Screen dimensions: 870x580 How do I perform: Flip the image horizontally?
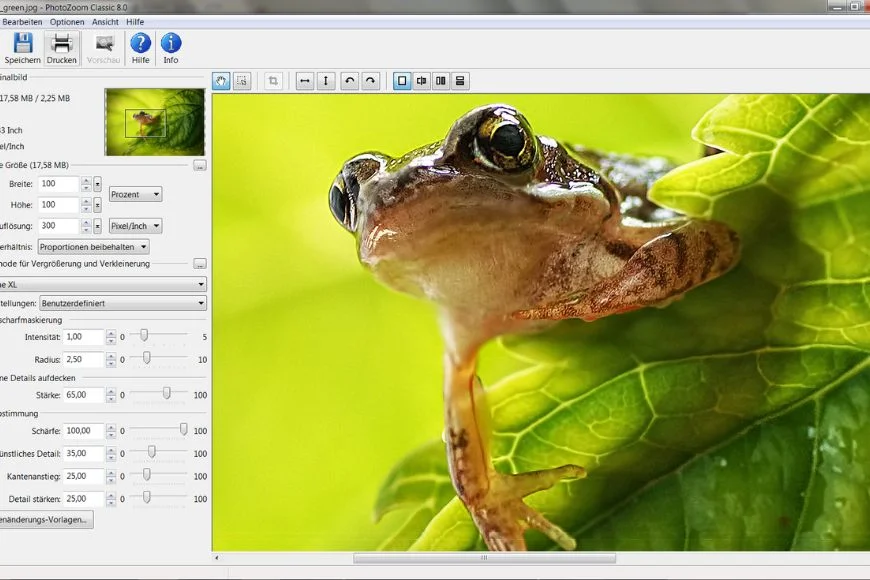[x=305, y=81]
